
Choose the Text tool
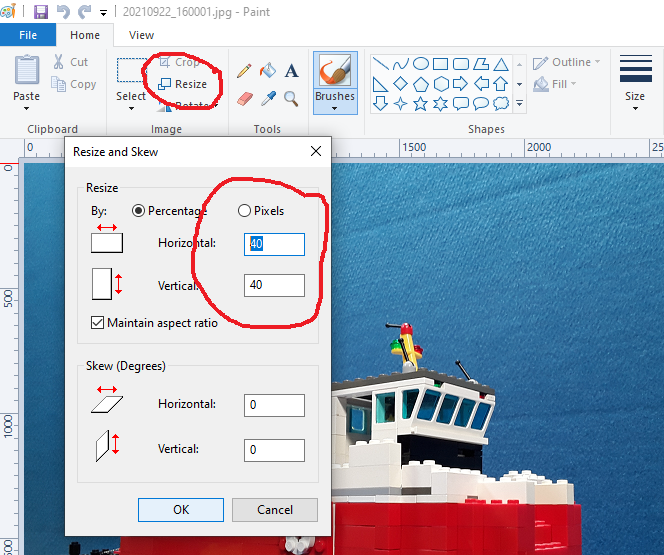point(291,71)
